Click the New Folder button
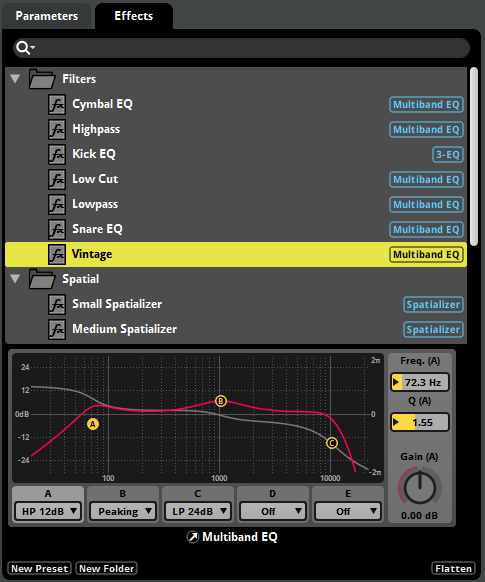 (x=106, y=568)
